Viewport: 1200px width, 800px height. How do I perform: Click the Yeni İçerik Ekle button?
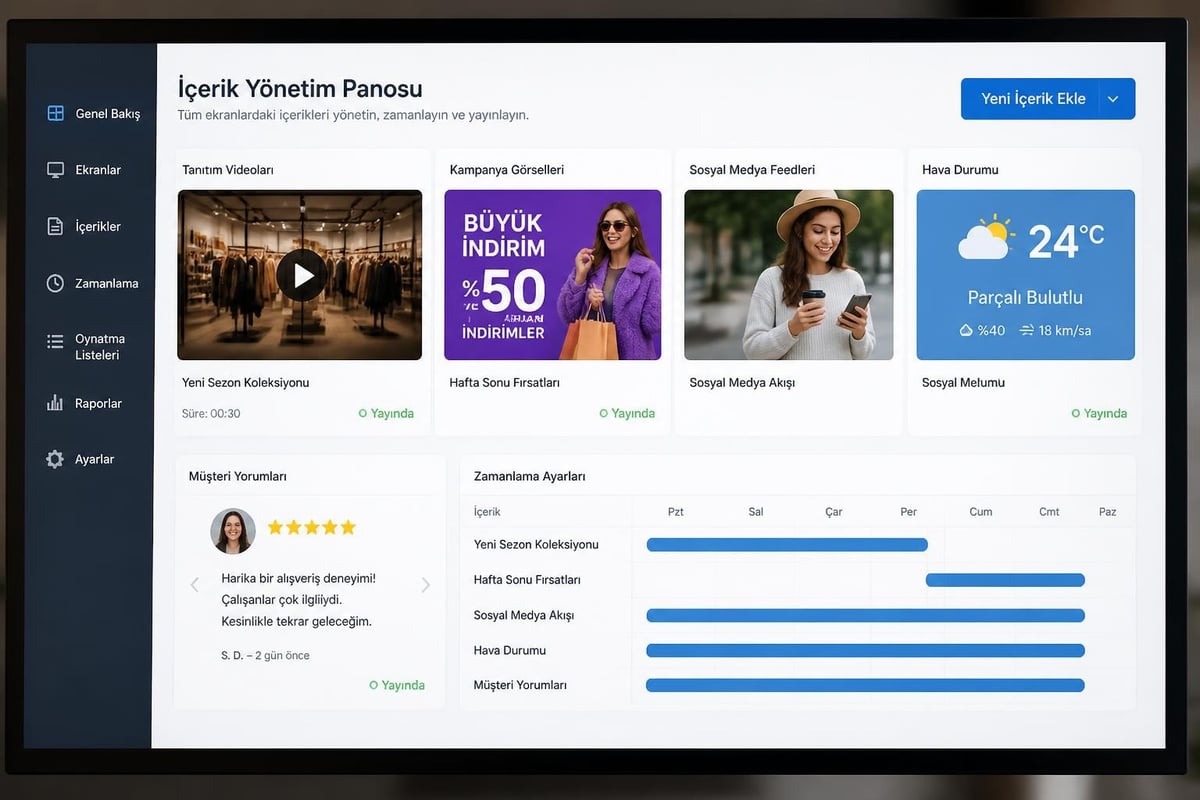point(1033,99)
